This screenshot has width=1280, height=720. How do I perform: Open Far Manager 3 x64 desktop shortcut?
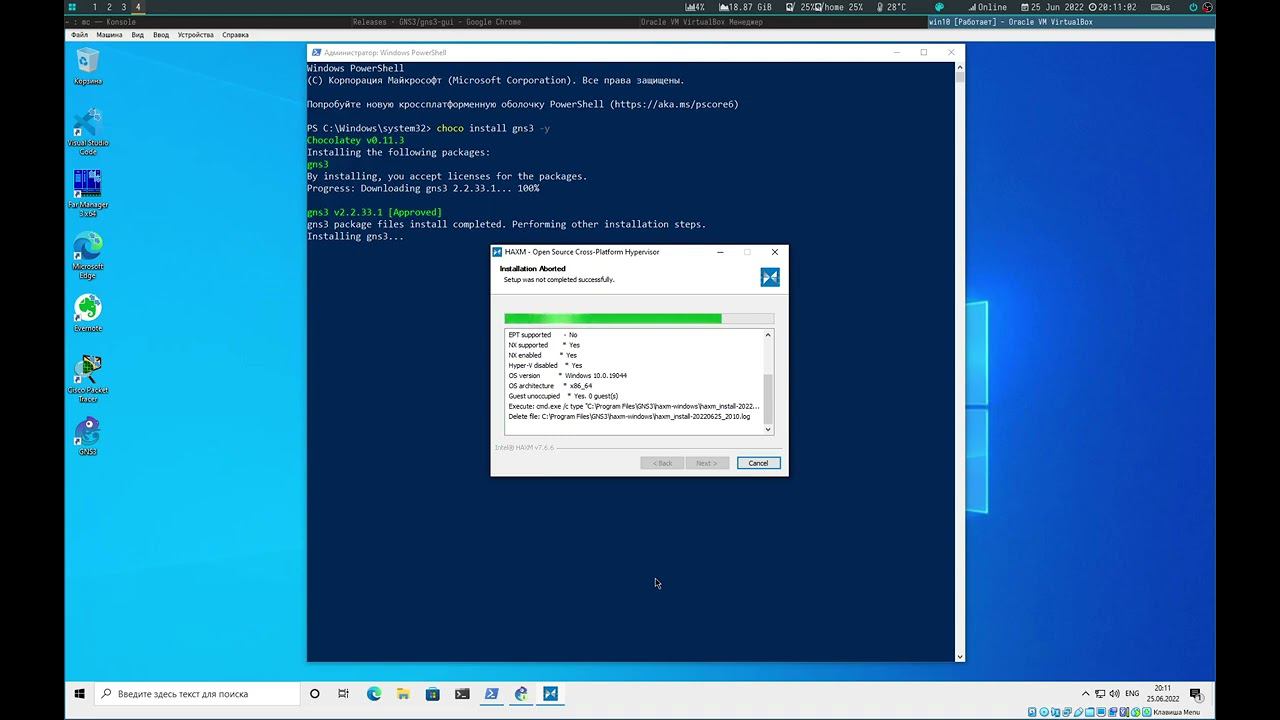(x=88, y=193)
